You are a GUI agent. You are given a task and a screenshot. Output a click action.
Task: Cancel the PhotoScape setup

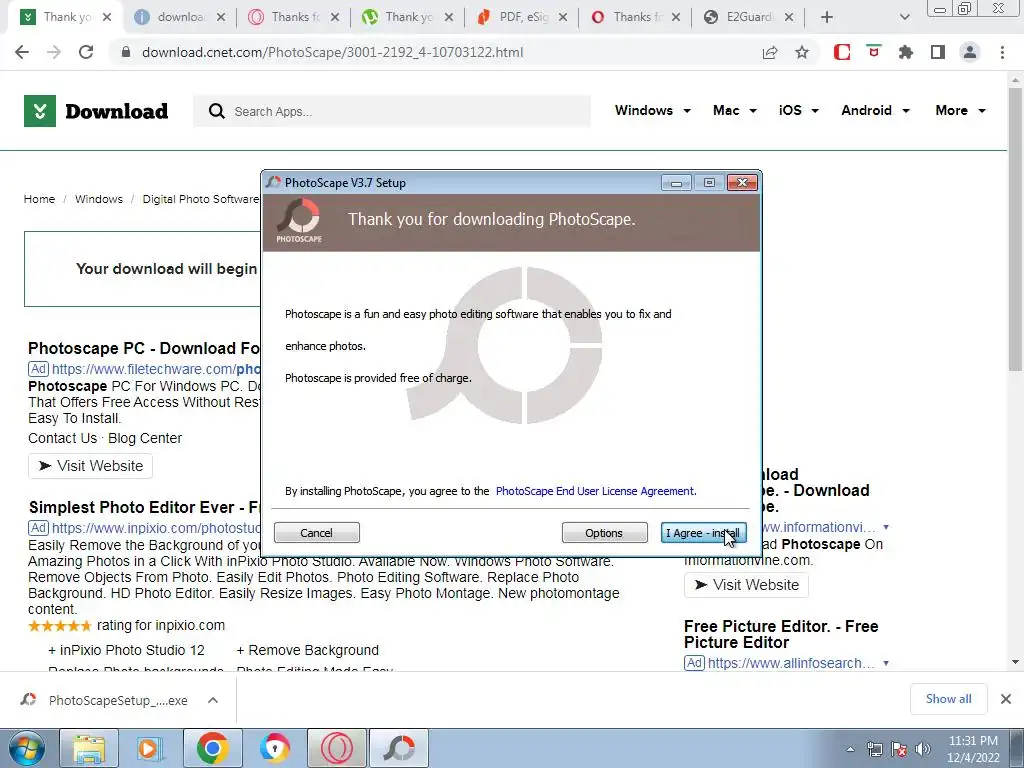pyautogui.click(x=316, y=533)
